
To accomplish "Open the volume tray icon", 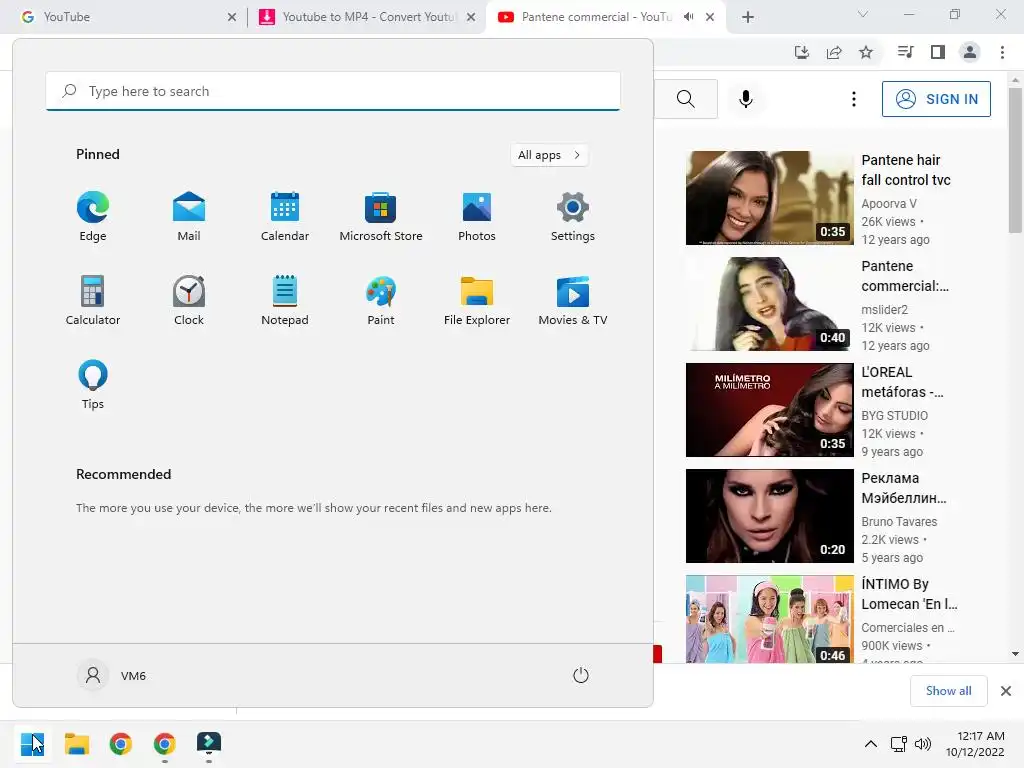I will pyautogui.click(x=923, y=744).
